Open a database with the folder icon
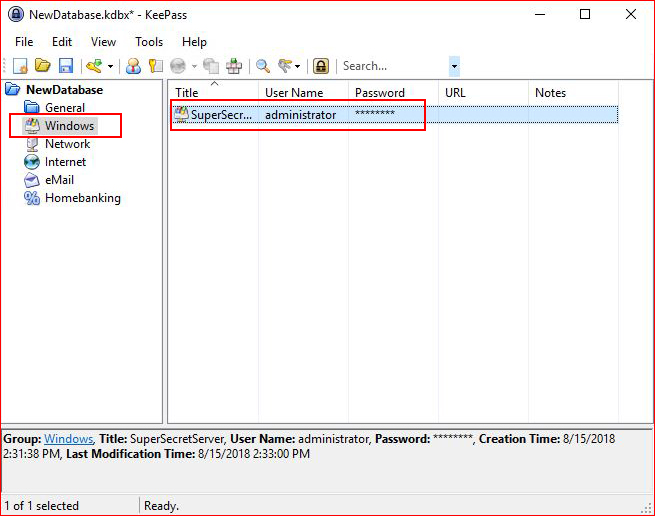 (x=43, y=66)
